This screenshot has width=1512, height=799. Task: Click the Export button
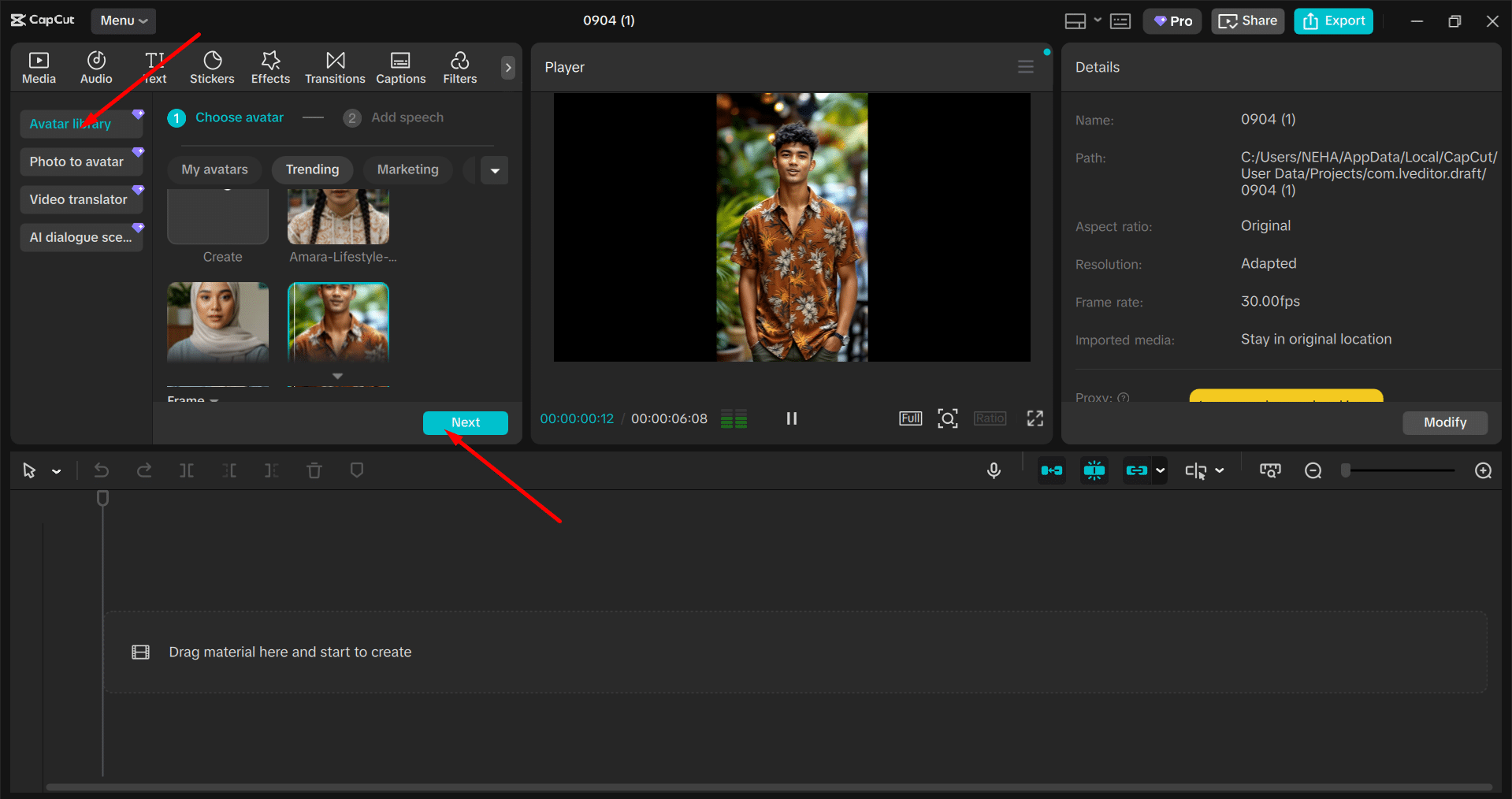click(1333, 21)
